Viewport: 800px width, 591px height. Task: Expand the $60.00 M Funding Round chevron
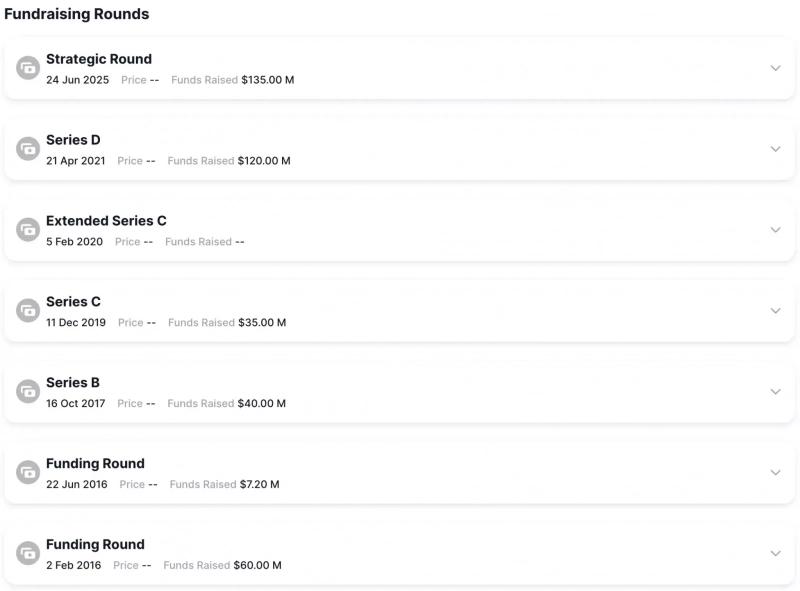(x=776, y=553)
